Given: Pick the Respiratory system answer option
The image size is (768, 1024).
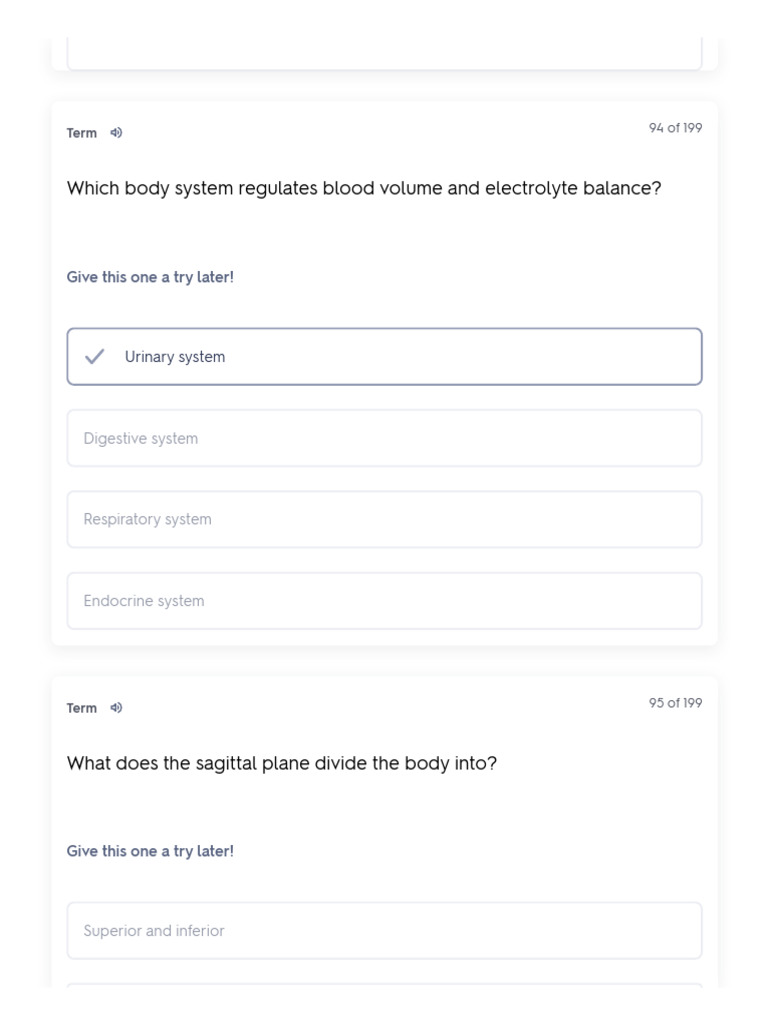Looking at the screenshot, I should pyautogui.click(x=384, y=520).
